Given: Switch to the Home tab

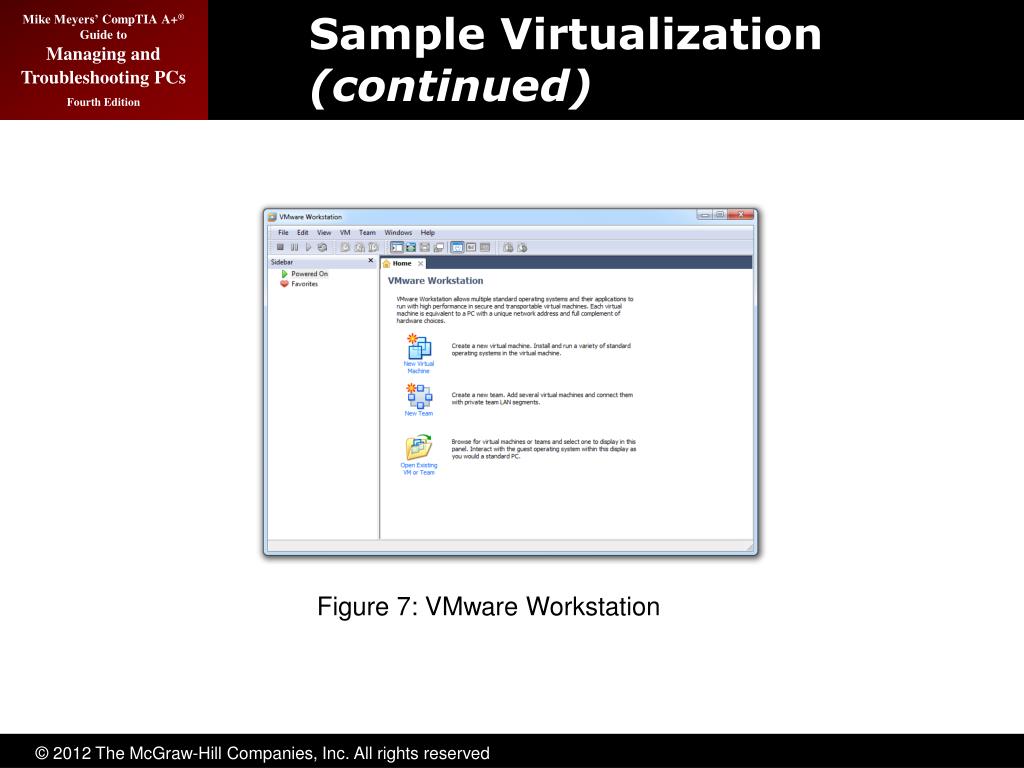Looking at the screenshot, I should 402,263.
